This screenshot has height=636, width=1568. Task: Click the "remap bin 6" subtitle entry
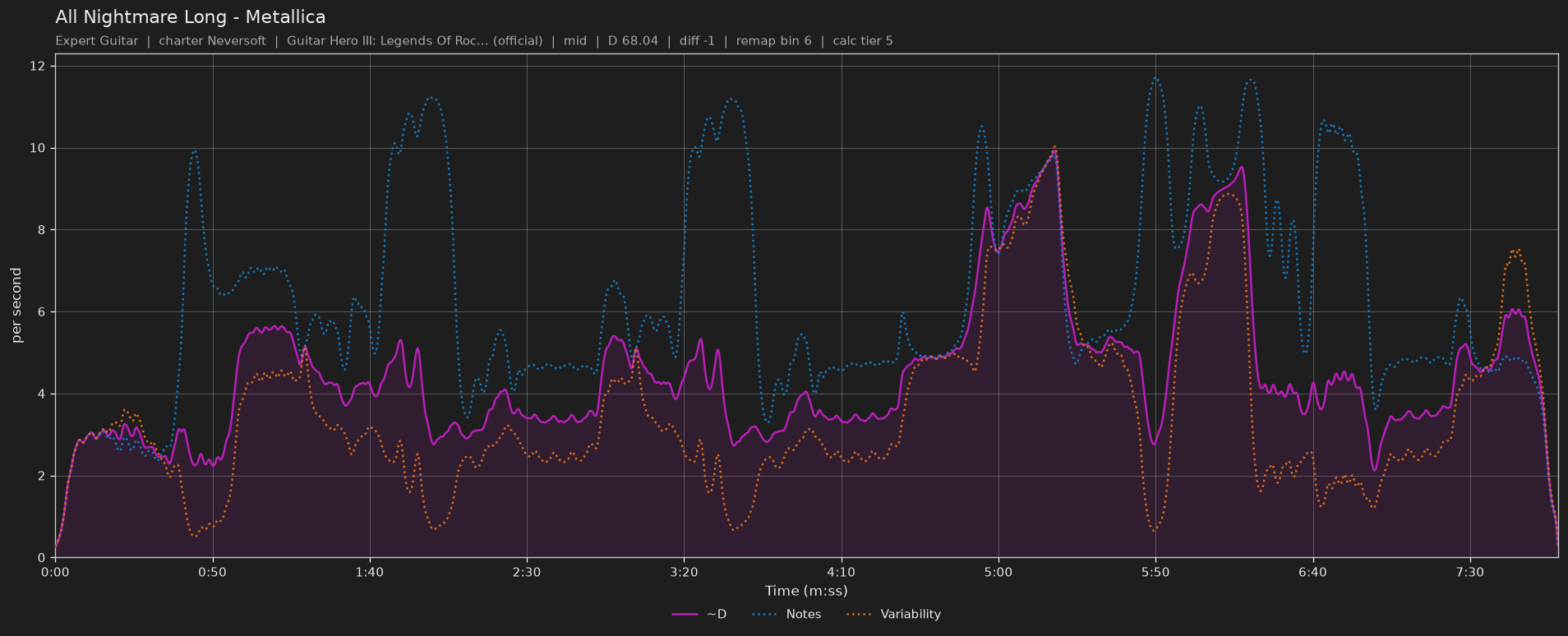click(774, 41)
